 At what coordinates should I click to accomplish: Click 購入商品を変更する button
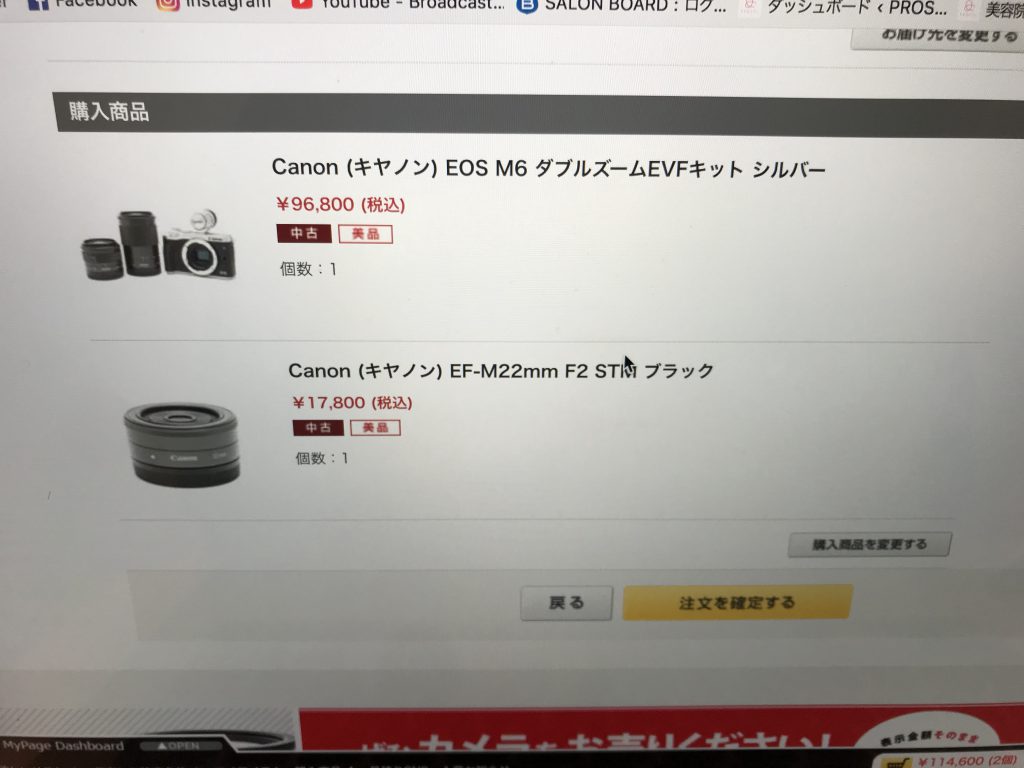point(869,544)
